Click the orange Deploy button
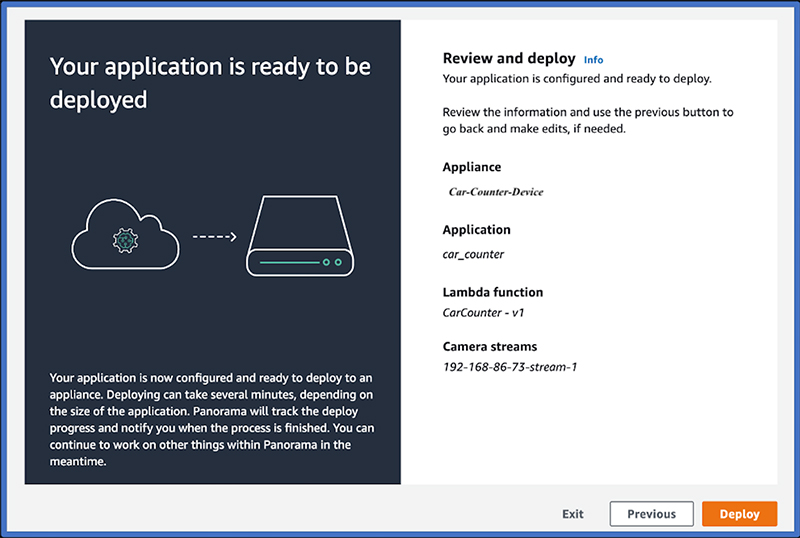 point(739,513)
